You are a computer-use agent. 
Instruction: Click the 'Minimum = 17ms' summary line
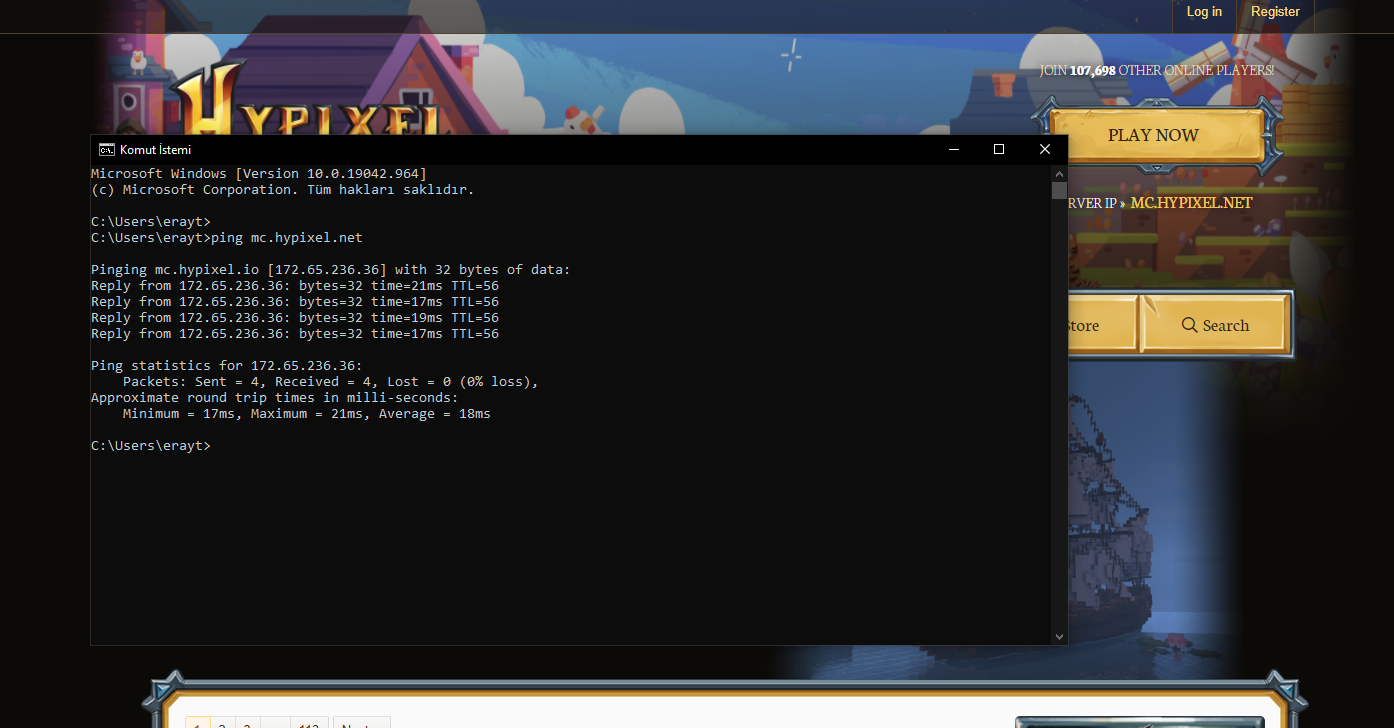tap(307, 414)
